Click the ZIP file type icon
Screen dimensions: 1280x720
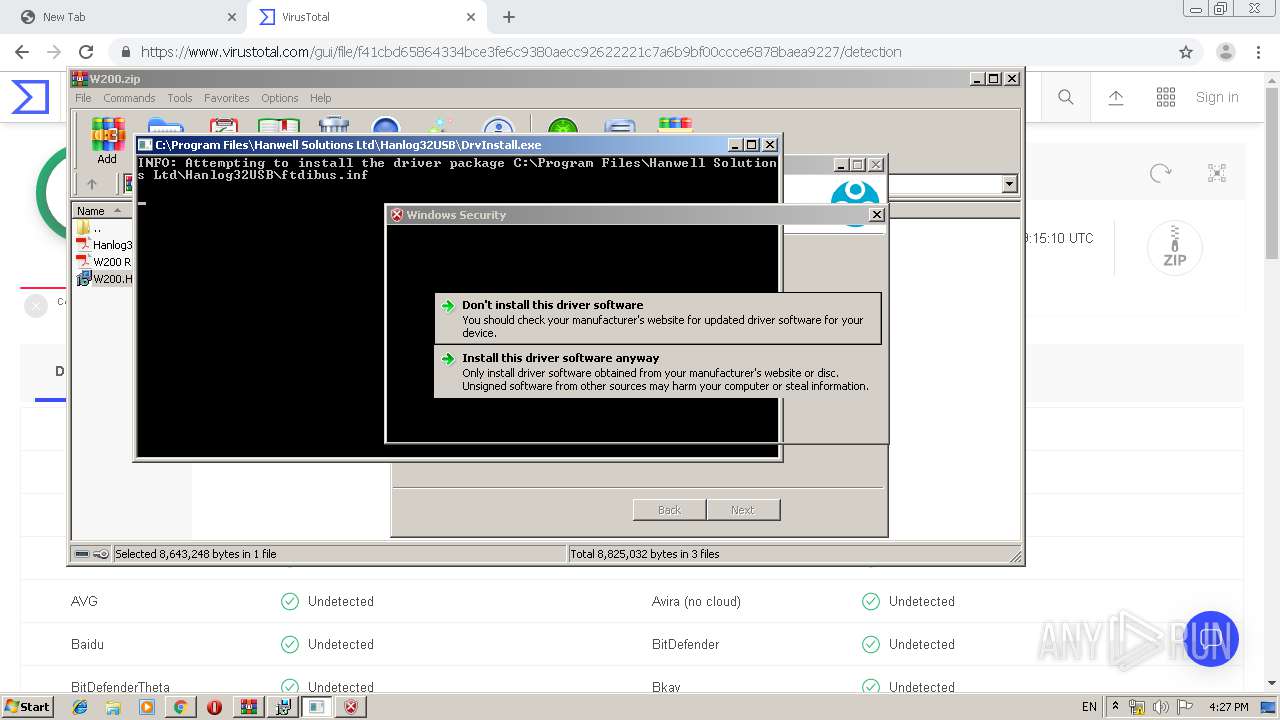coord(1175,247)
